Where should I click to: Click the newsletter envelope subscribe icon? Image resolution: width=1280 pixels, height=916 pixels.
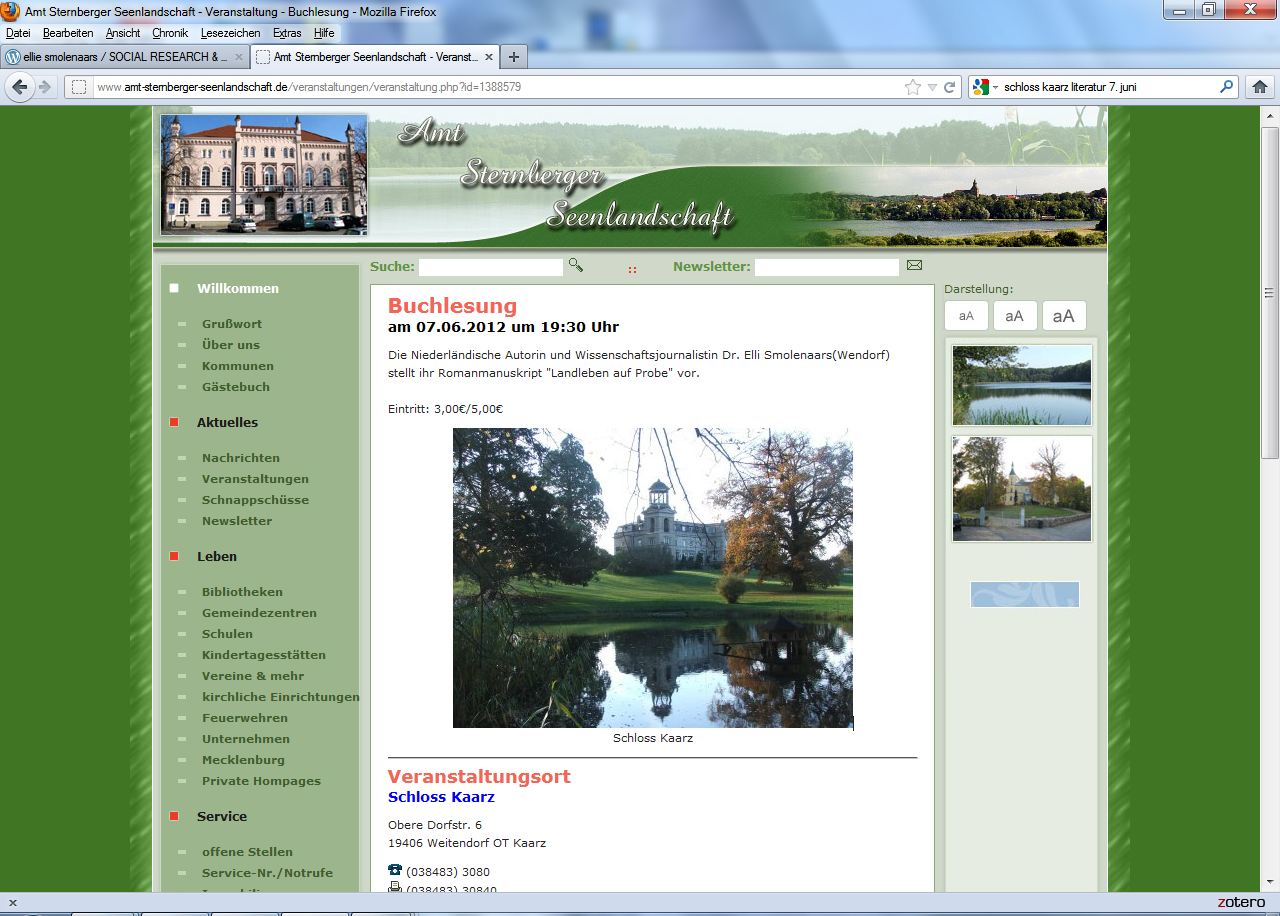tap(914, 265)
